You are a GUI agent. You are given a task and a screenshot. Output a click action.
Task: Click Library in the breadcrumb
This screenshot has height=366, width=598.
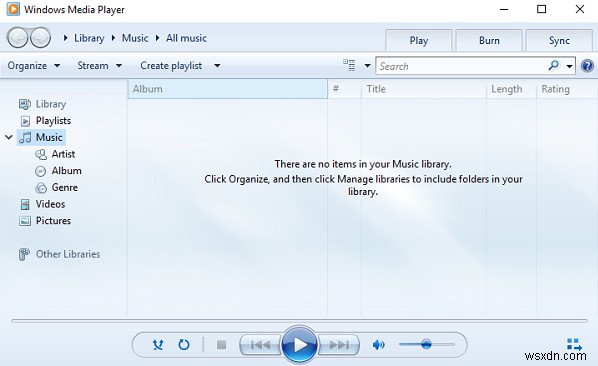coord(89,38)
